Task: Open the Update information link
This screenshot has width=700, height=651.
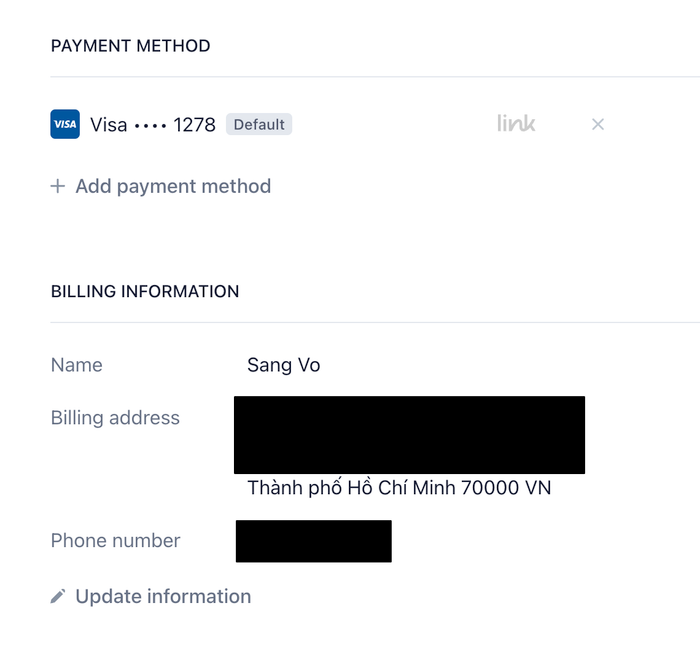Action: tap(151, 597)
